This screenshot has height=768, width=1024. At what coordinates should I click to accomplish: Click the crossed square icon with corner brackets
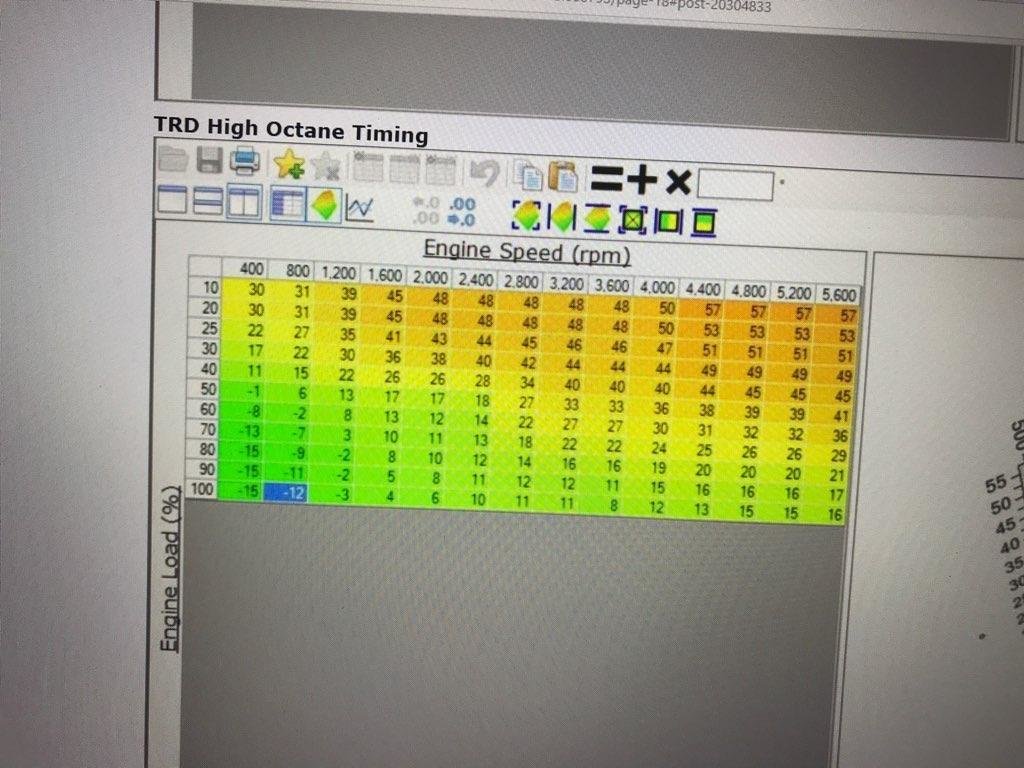[633, 221]
